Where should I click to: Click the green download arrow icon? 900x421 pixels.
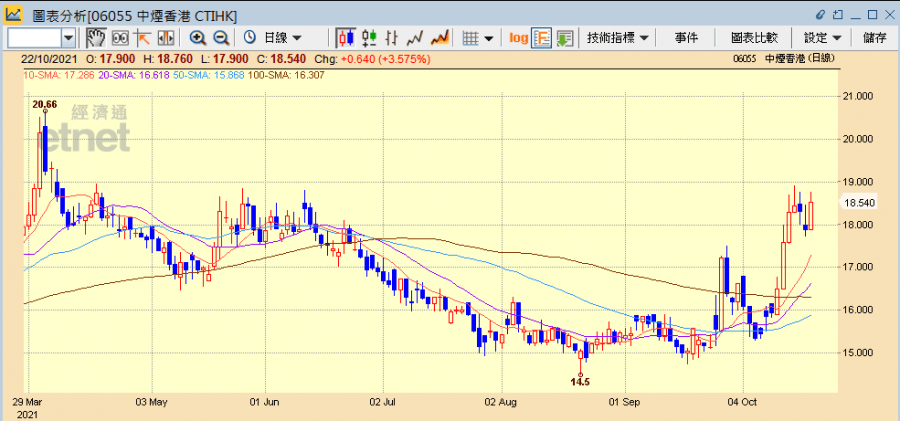(565, 38)
